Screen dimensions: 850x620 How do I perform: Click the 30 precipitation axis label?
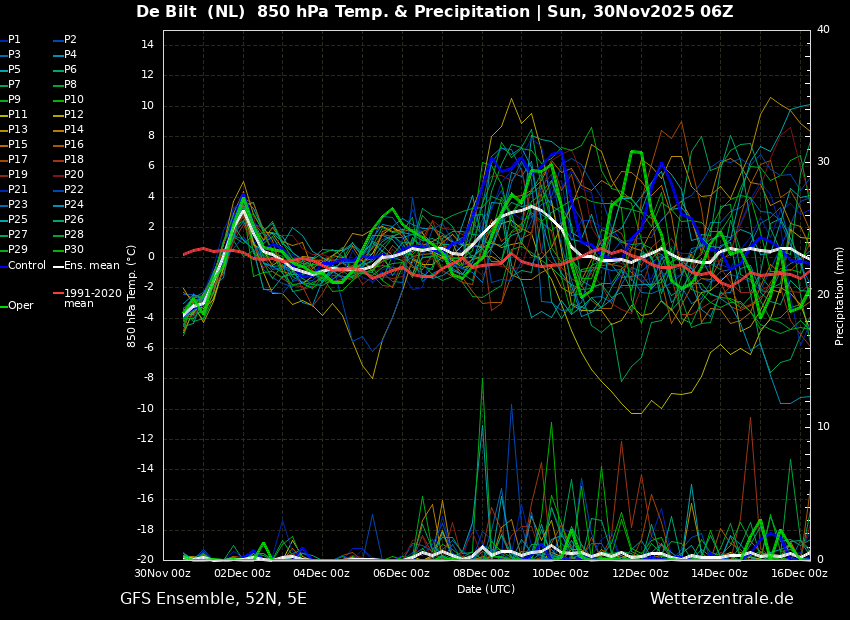tap(823, 162)
